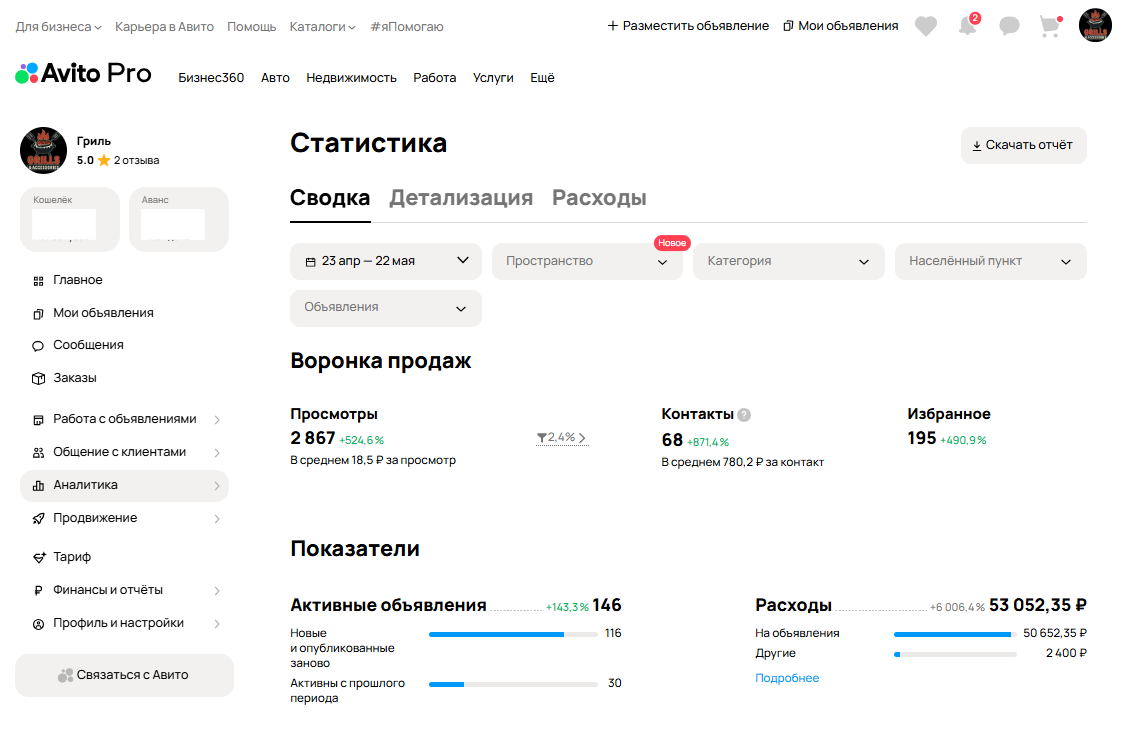
Task: Click the funnel conversion 2,4% indicator
Action: click(562, 437)
